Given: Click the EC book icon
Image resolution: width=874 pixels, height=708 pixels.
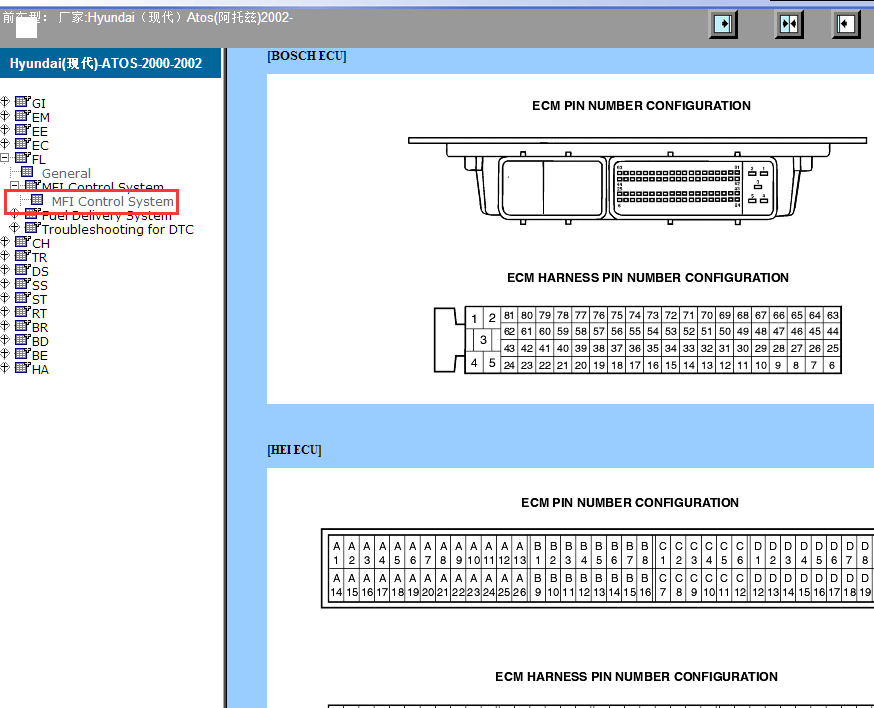Looking at the screenshot, I should pos(22,143).
